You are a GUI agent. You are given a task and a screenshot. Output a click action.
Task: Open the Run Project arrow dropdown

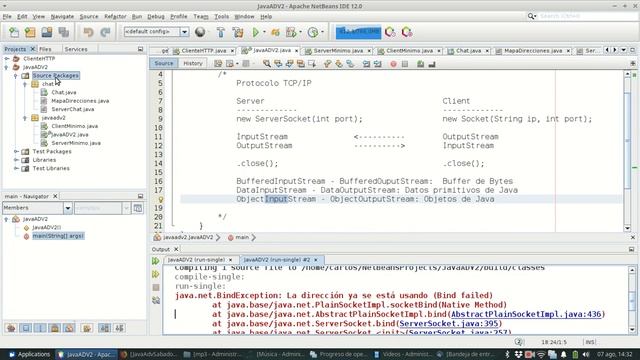[264, 32]
